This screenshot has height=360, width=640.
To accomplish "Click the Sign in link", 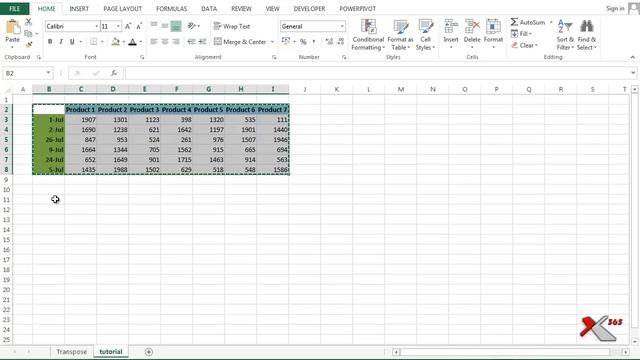I will pos(615,9).
